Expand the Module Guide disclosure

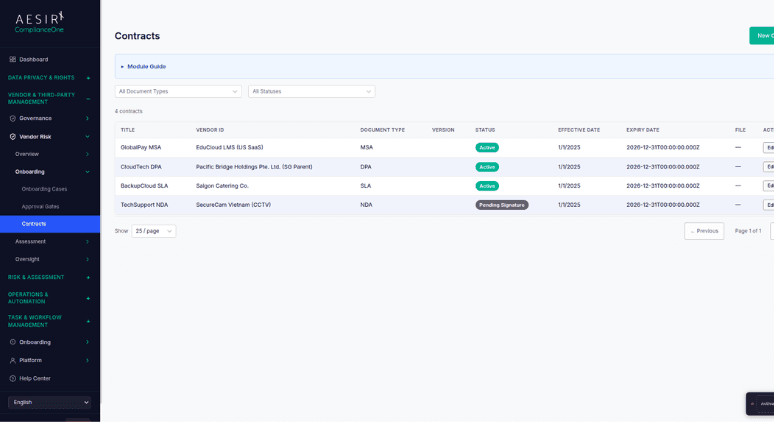tap(143, 67)
